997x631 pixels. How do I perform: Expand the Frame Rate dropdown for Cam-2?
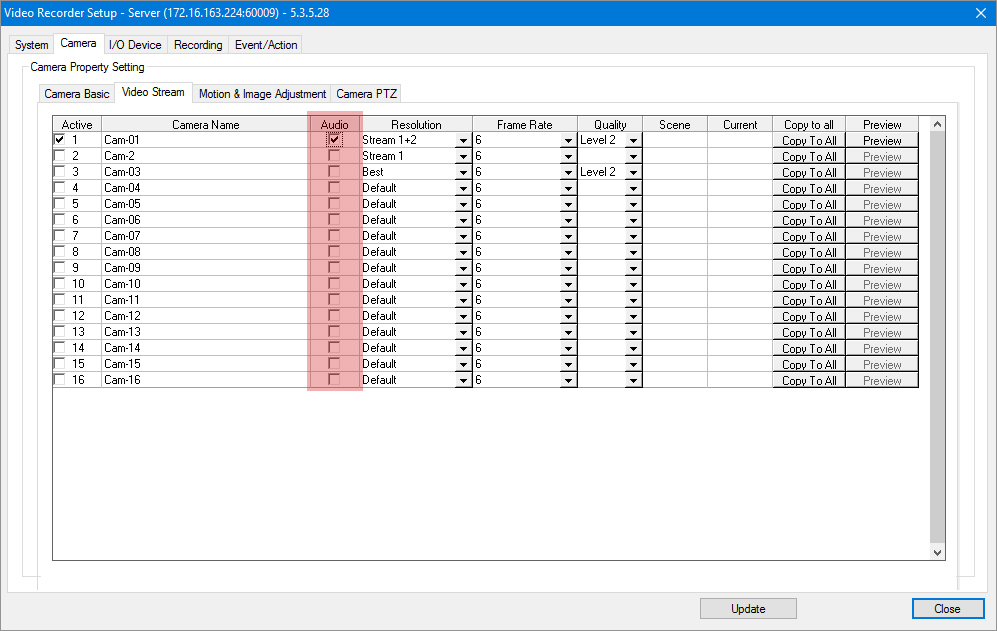(x=568, y=157)
